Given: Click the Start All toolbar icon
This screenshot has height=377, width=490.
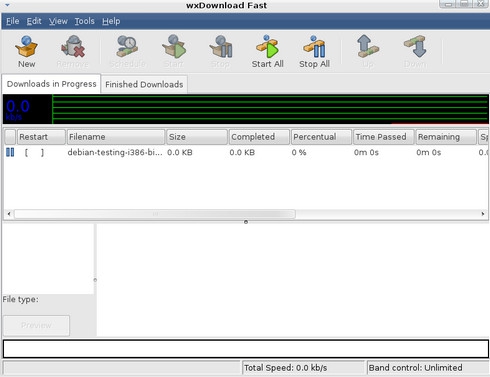Looking at the screenshot, I should point(267,51).
